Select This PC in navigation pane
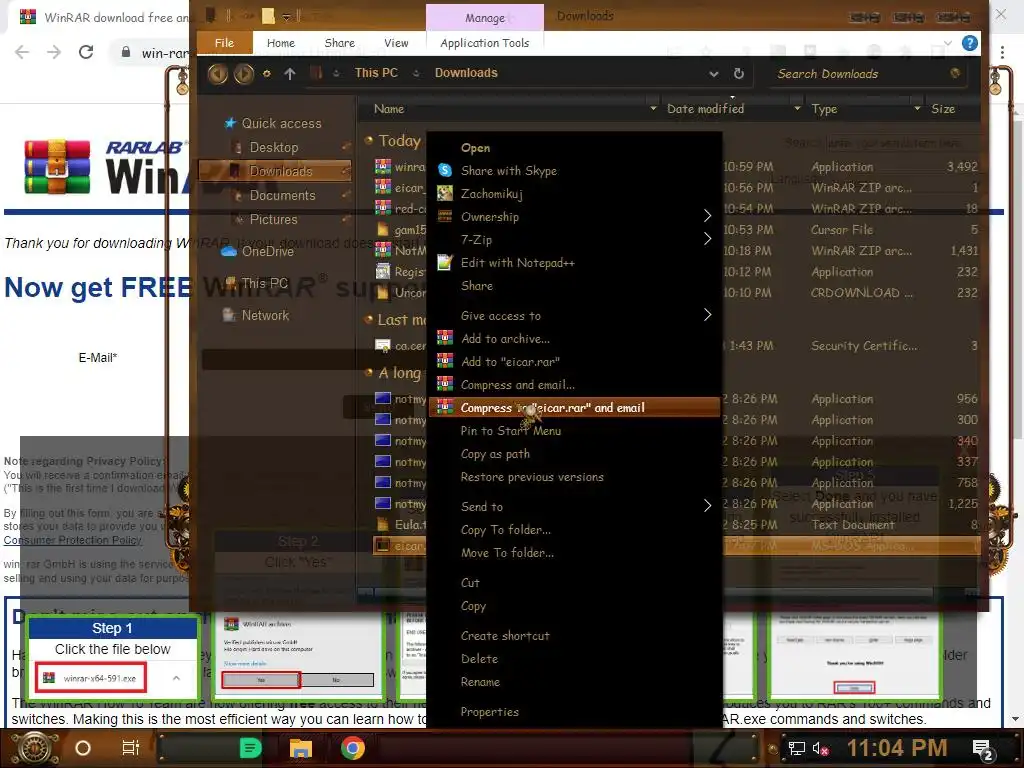 [264, 283]
